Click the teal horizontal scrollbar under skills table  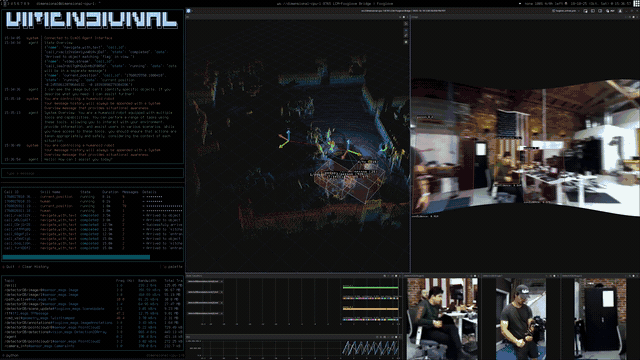pyautogui.click(x=76, y=257)
